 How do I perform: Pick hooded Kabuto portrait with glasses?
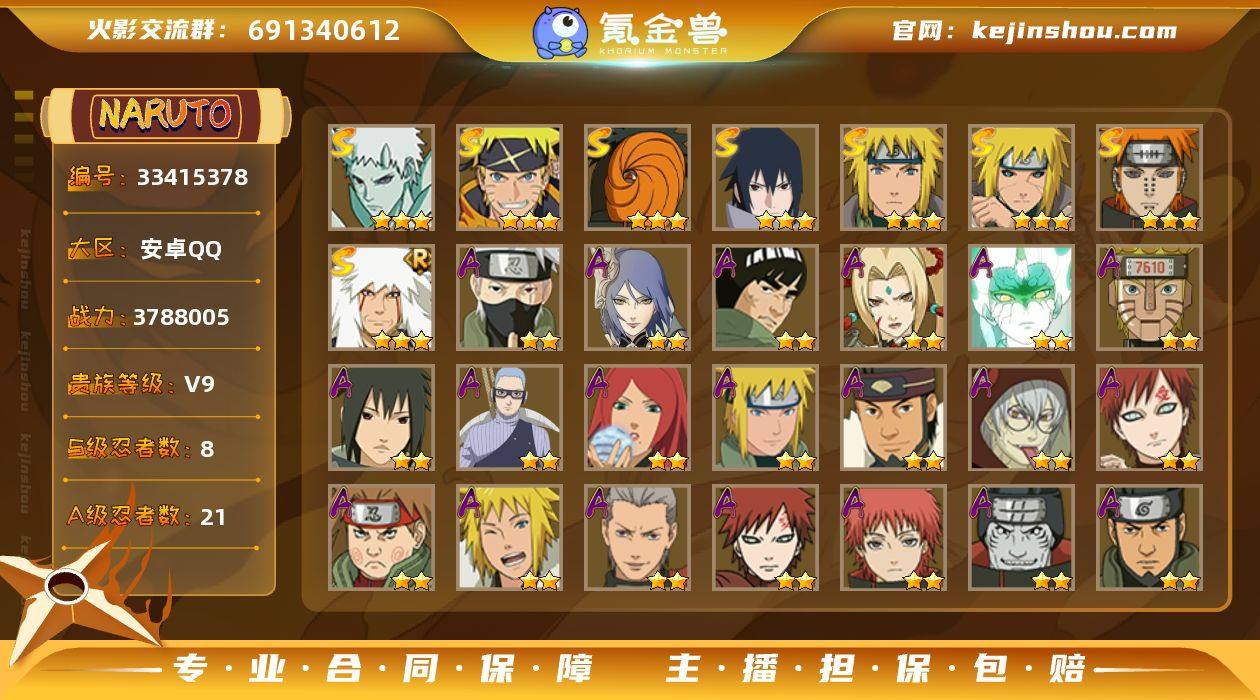click(x=1021, y=417)
